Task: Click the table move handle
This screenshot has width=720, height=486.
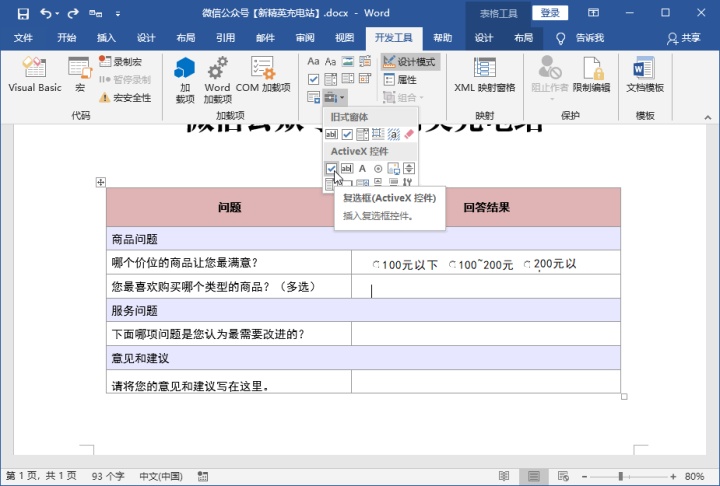Action: (101, 182)
